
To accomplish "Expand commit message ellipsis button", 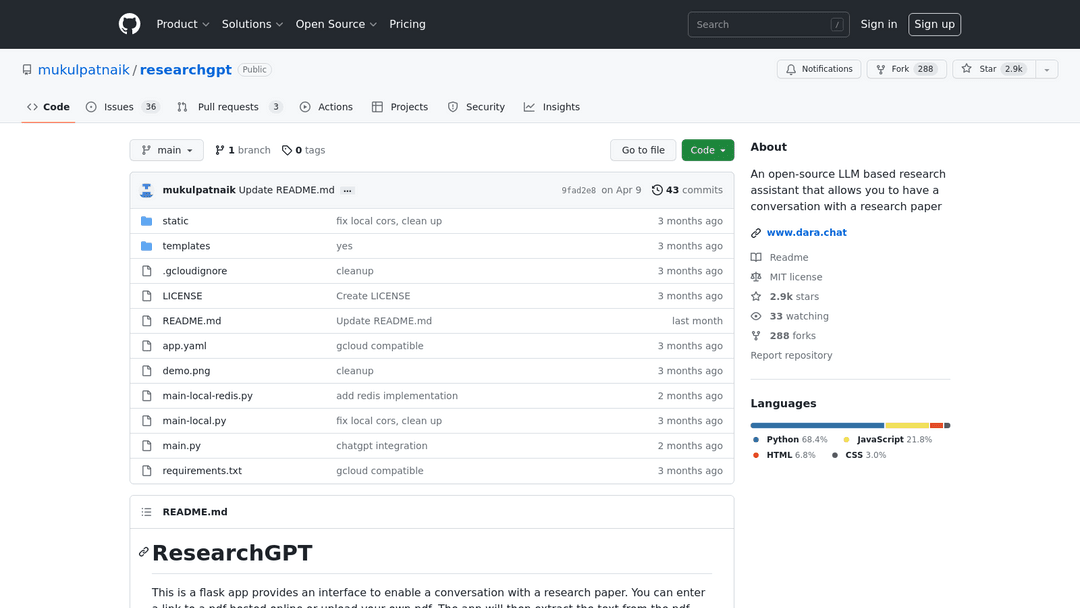I will coord(347,191).
